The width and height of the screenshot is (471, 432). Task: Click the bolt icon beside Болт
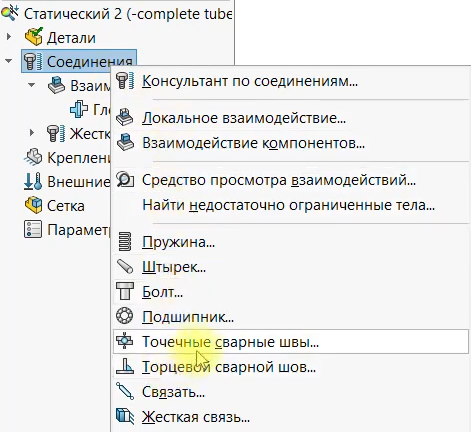coord(125,291)
